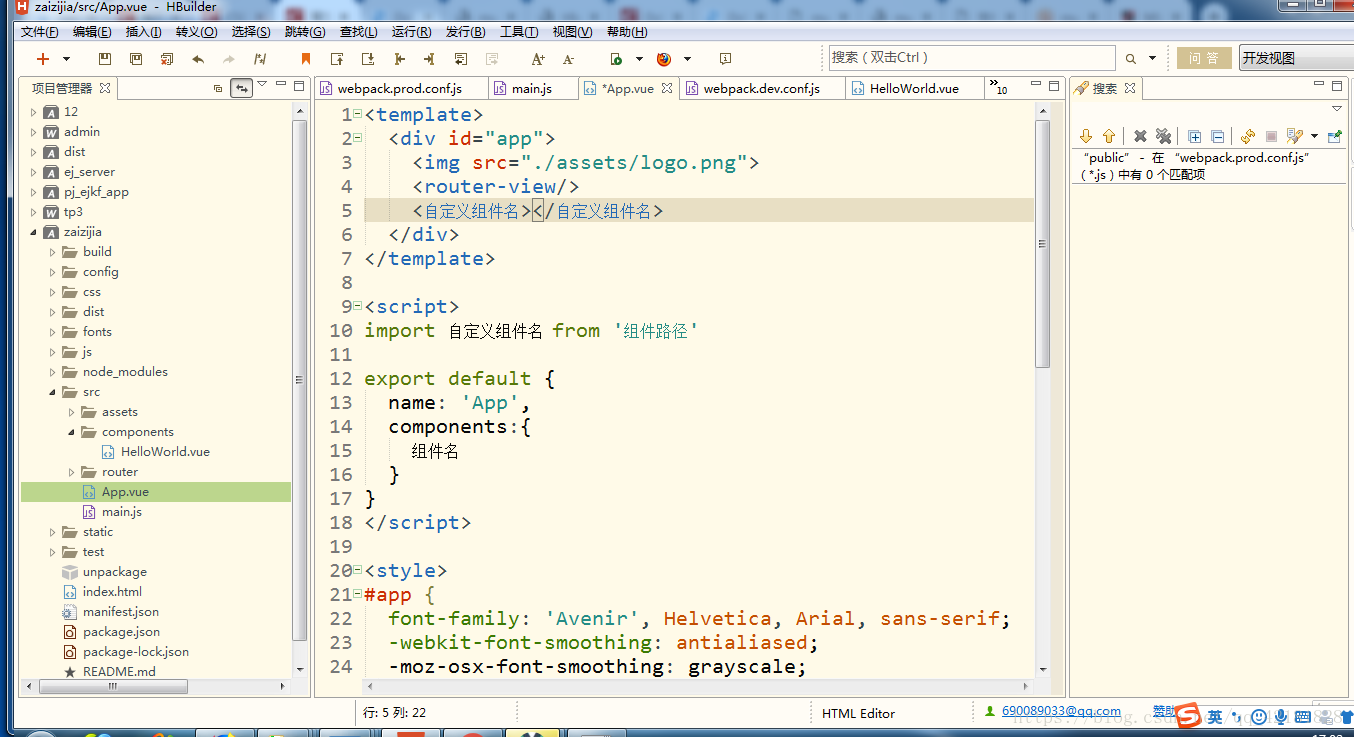
Task: Click editor vertical scrollbar thumb
Action: point(1042,244)
